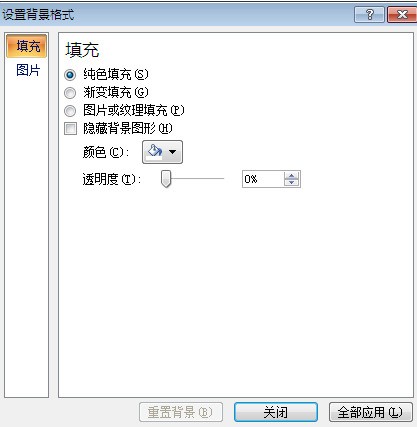This screenshot has height=427, width=417.
Task: Click the 颜色(C) label text
Action: click(x=105, y=152)
